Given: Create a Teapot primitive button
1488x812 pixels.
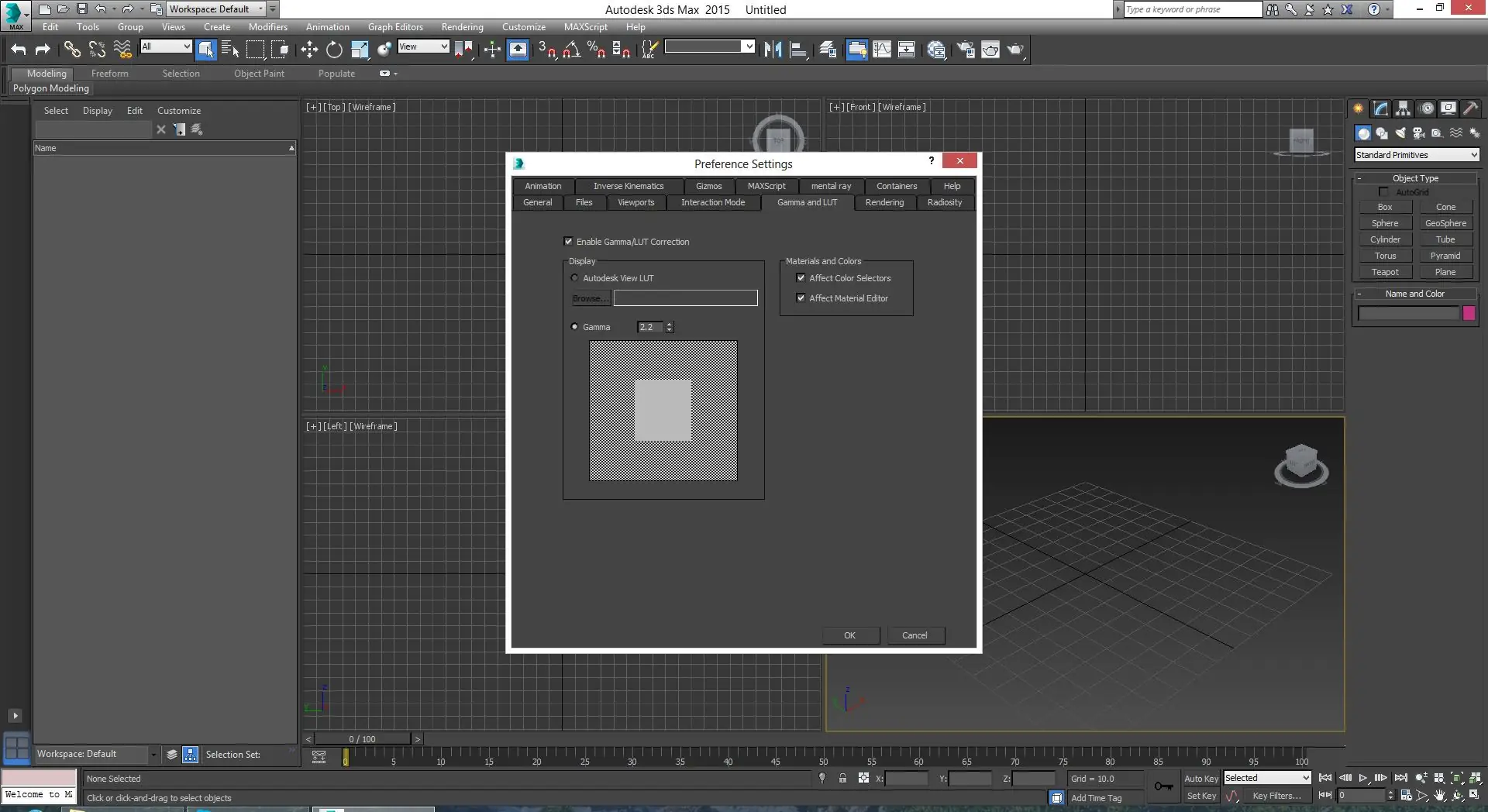Looking at the screenshot, I should tap(1385, 272).
